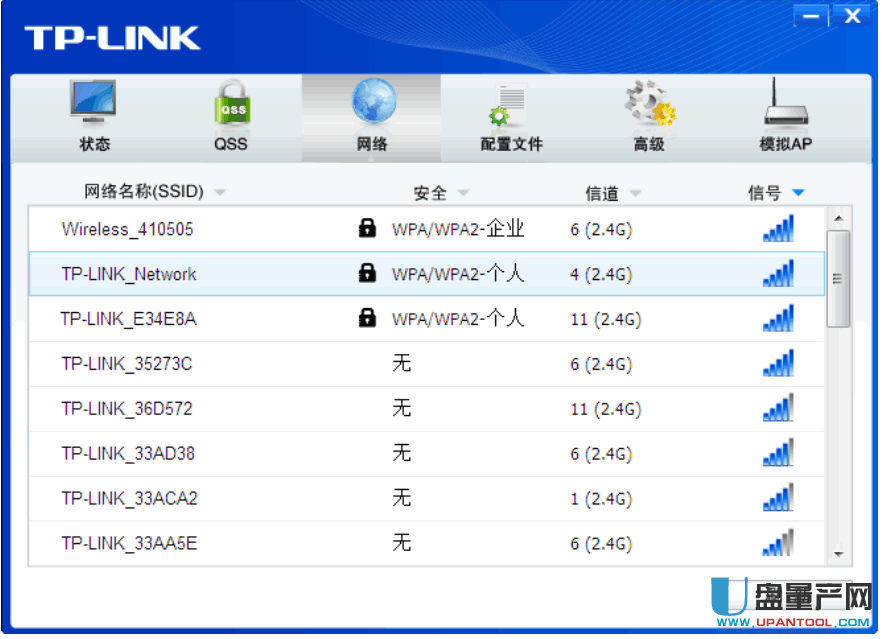
Task: Open the 高级 gears icon
Action: pyautogui.click(x=650, y=103)
